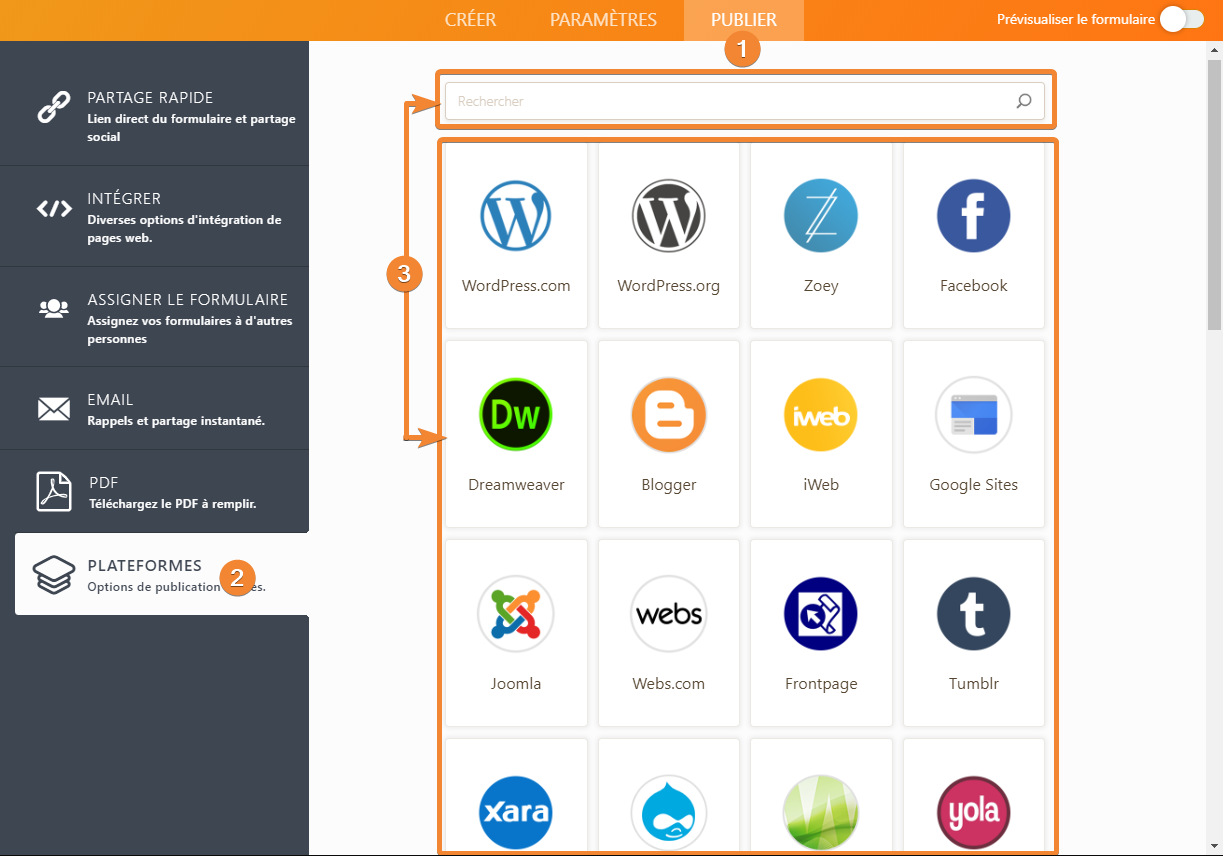Open the WordPress.com platform icon

pyautogui.click(x=516, y=215)
